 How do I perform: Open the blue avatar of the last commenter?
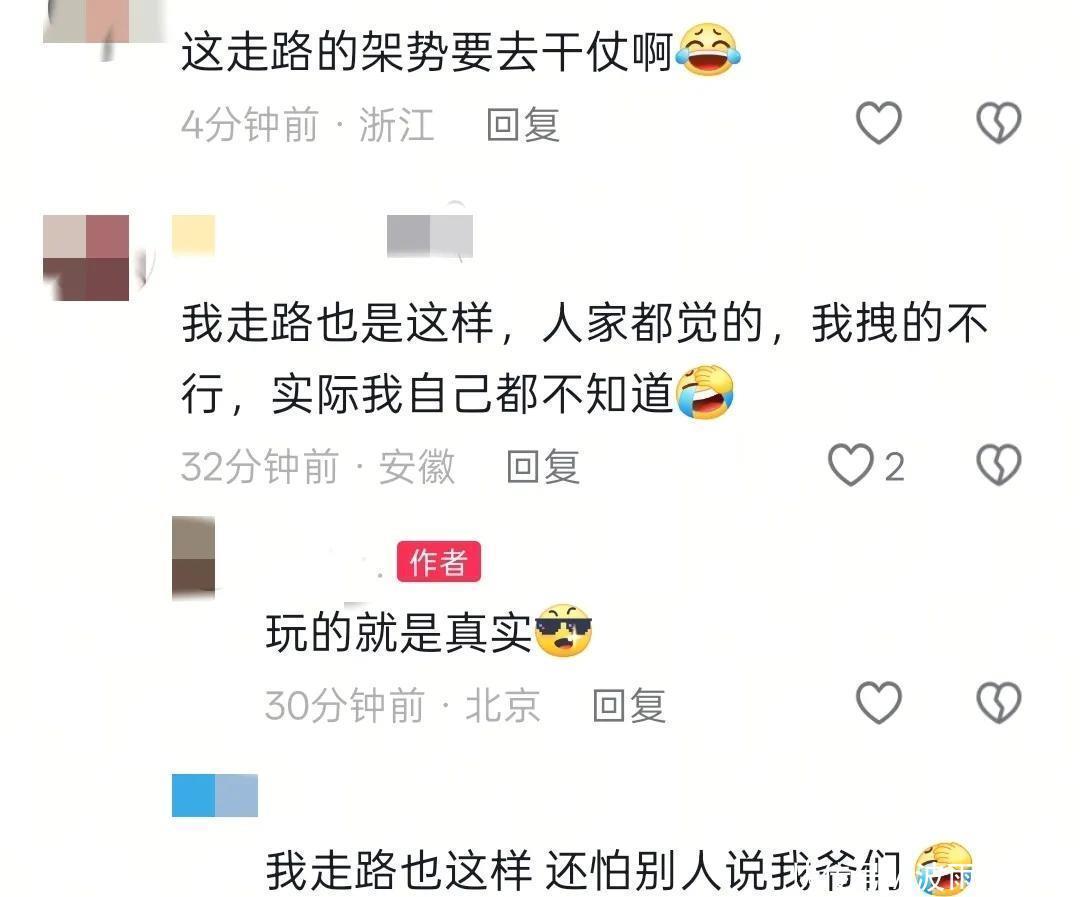click(x=215, y=796)
